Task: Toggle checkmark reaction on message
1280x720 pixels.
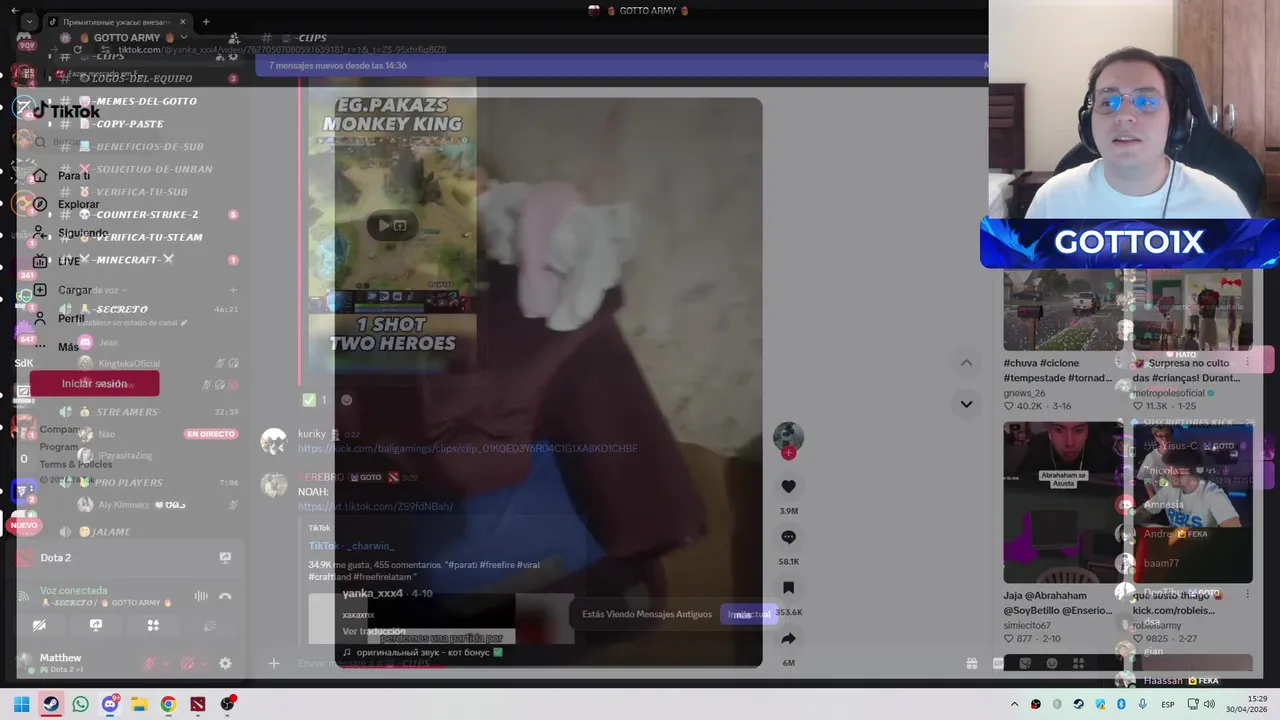Action: pyautogui.click(x=315, y=400)
